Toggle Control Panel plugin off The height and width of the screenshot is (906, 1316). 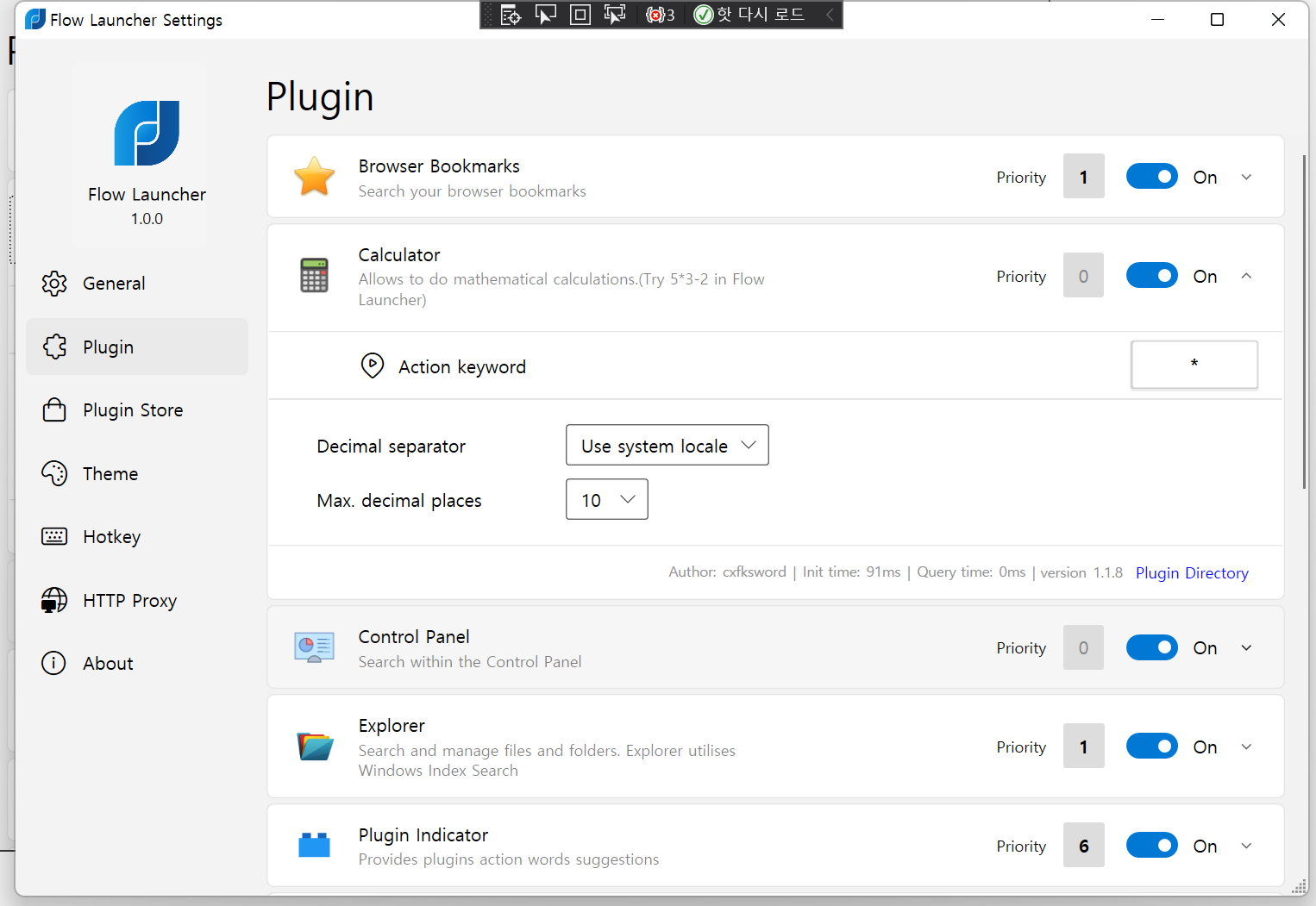[1151, 647]
